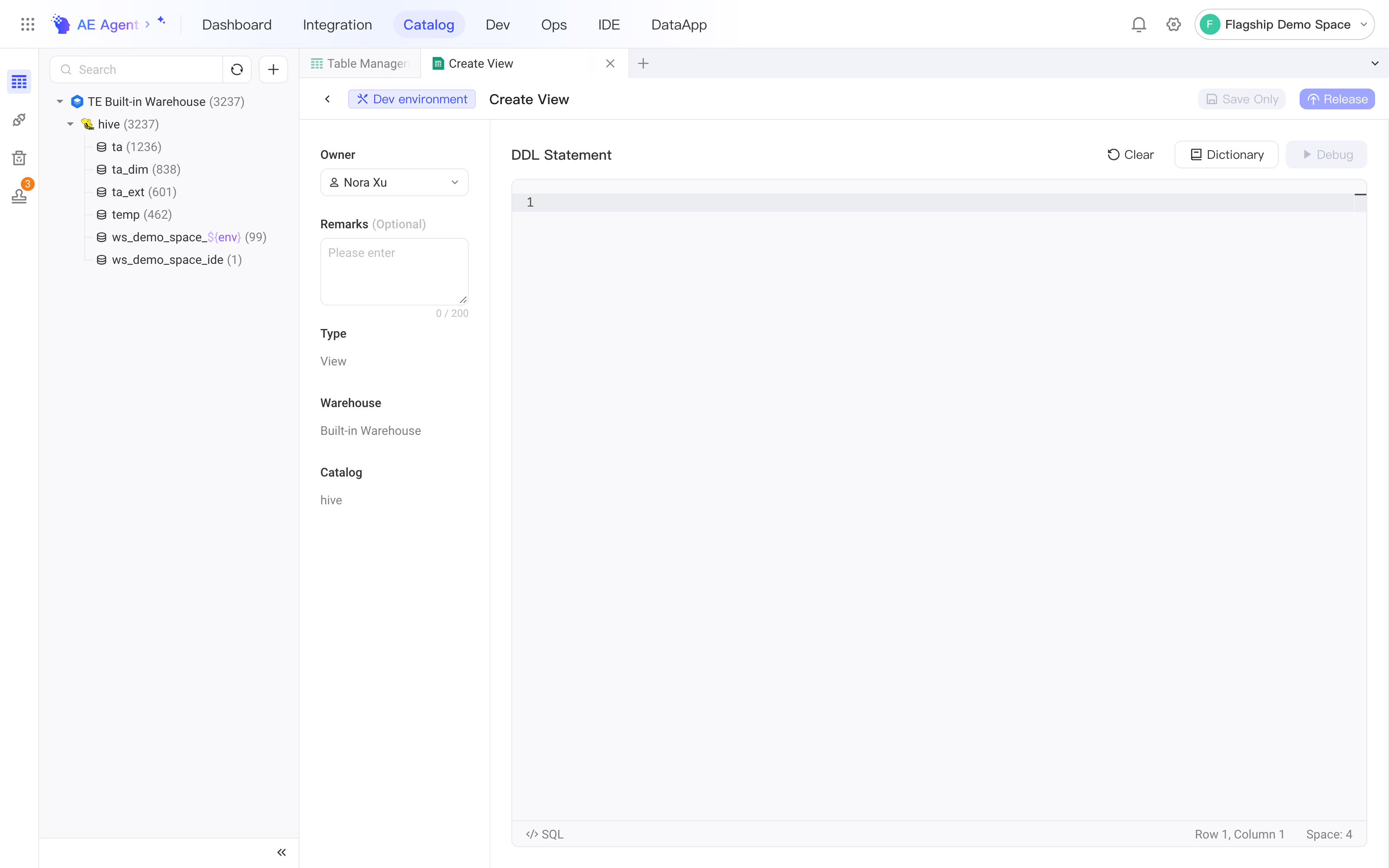Collapse the hive catalog node
The image size is (1389, 868).
click(70, 124)
